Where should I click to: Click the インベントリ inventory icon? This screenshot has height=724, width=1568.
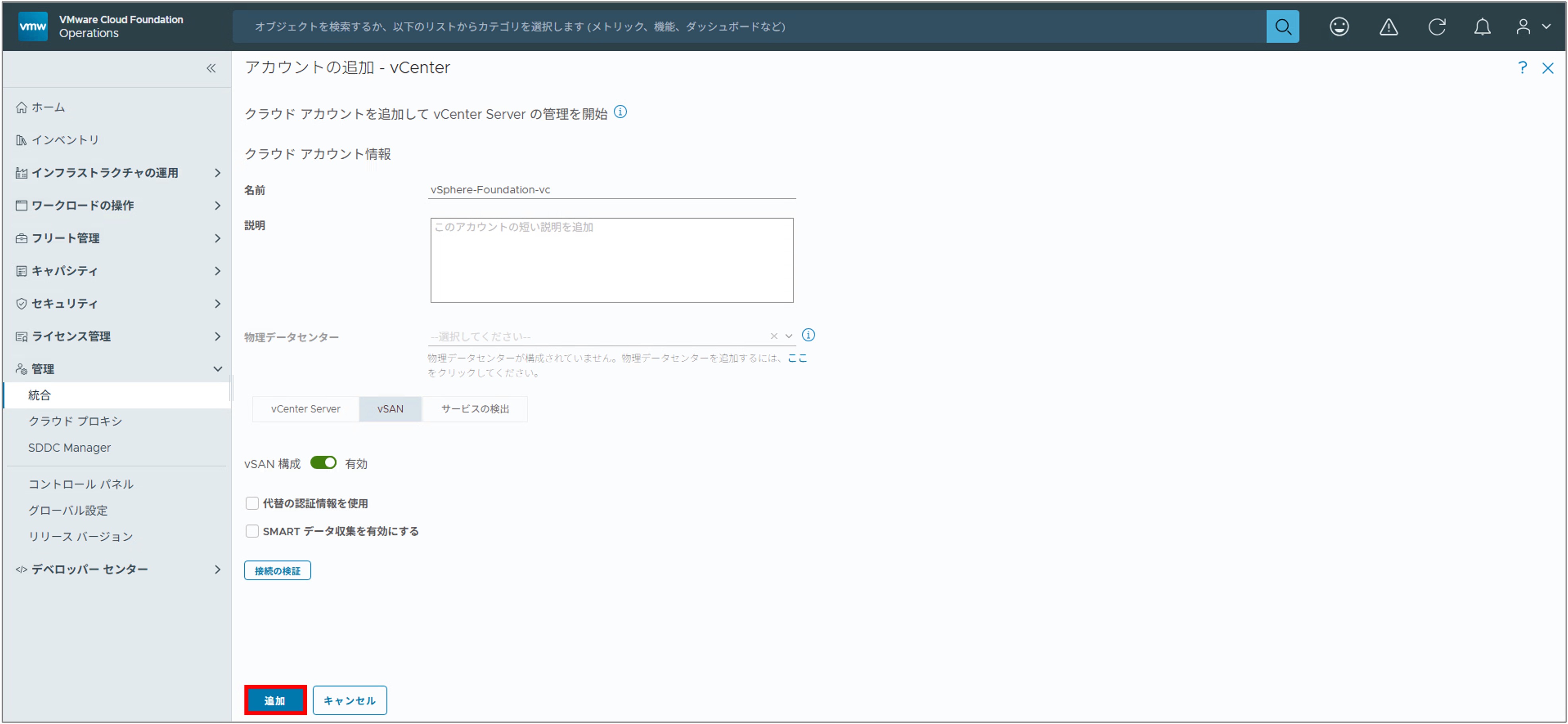(21, 140)
